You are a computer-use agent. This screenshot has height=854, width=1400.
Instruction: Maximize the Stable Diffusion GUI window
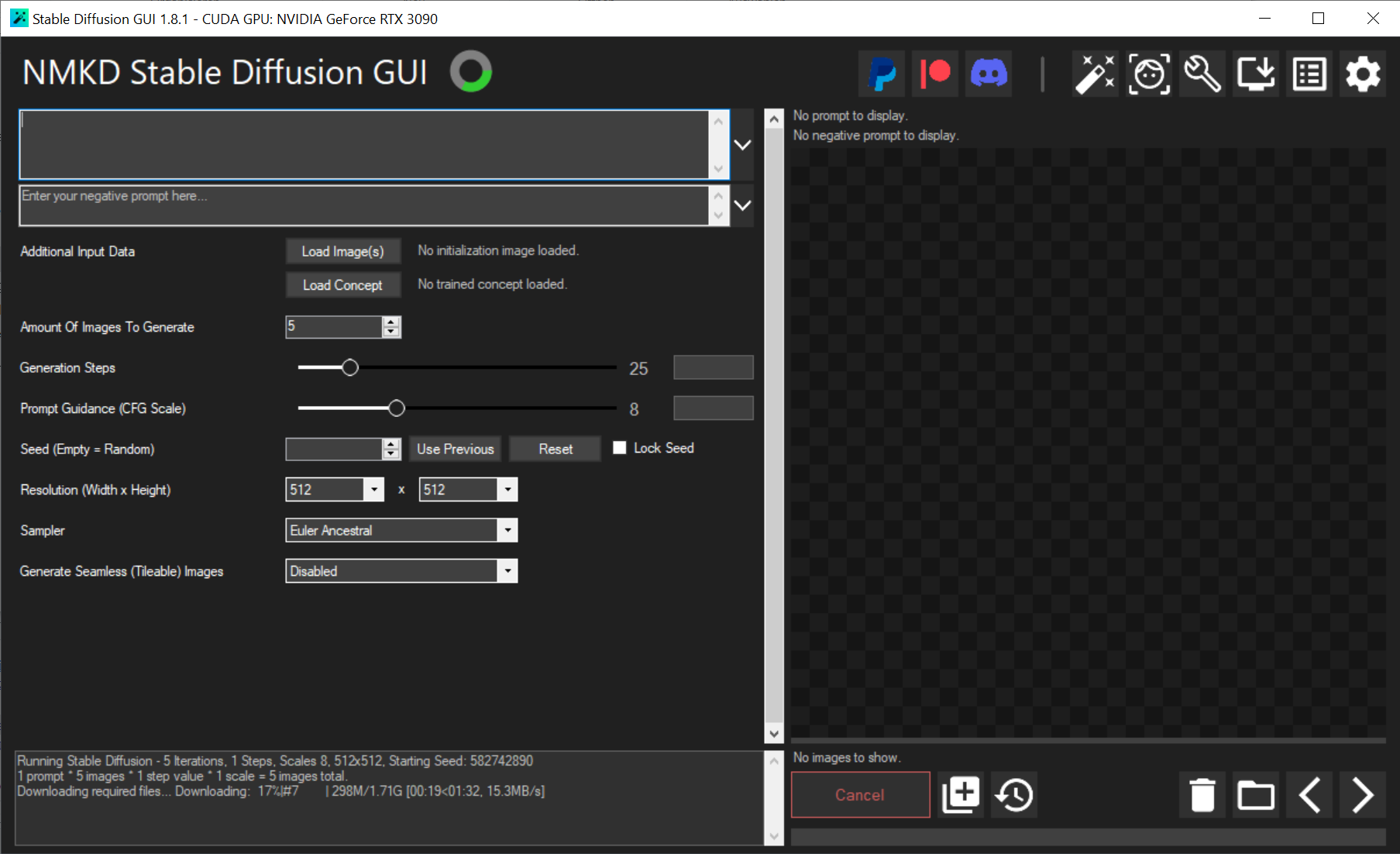1318,19
